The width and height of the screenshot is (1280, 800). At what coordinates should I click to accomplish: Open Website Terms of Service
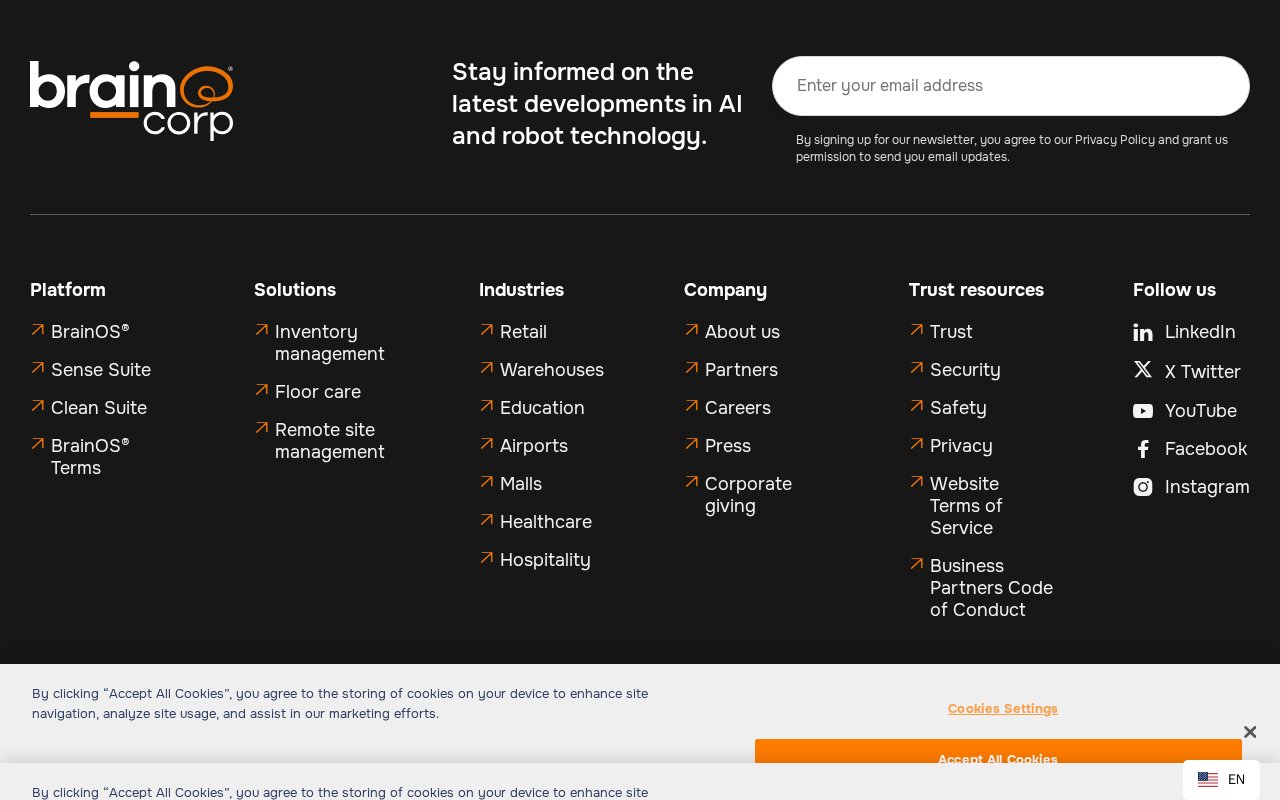pyautogui.click(x=966, y=506)
